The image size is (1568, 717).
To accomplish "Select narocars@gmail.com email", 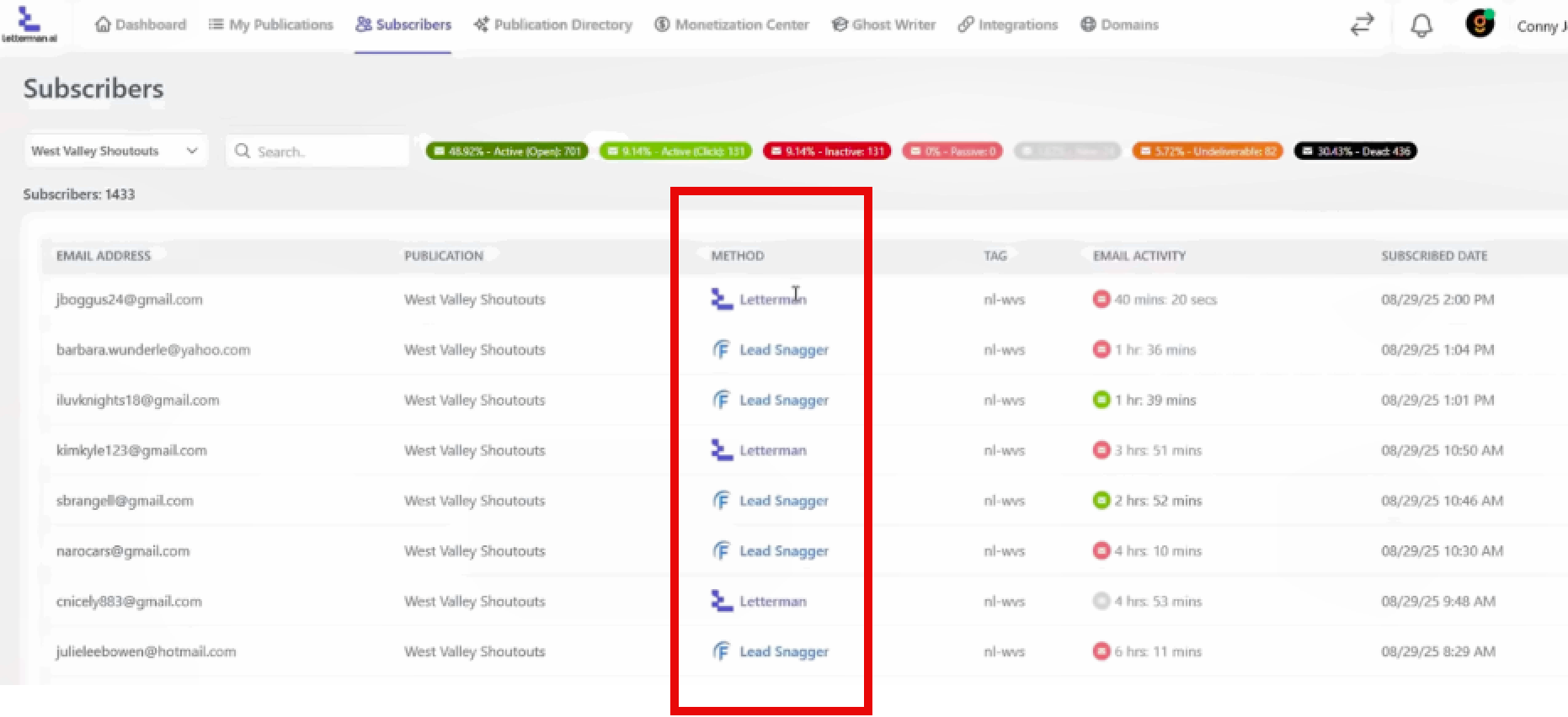I will pos(123,551).
